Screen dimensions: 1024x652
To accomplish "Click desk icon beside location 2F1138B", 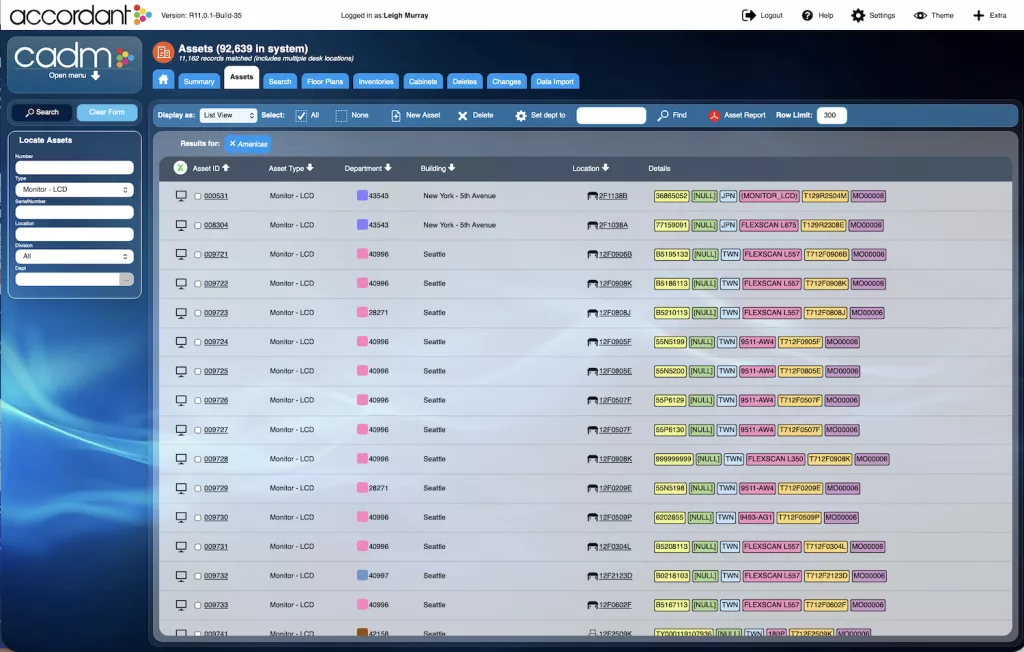I will pyautogui.click(x=592, y=196).
